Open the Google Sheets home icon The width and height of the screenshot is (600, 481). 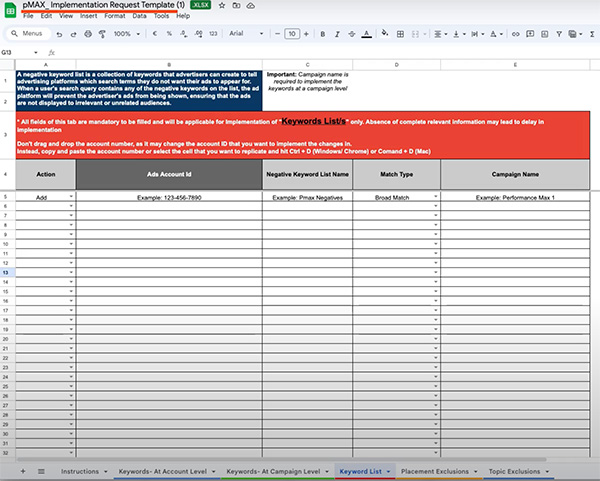(x=10, y=10)
